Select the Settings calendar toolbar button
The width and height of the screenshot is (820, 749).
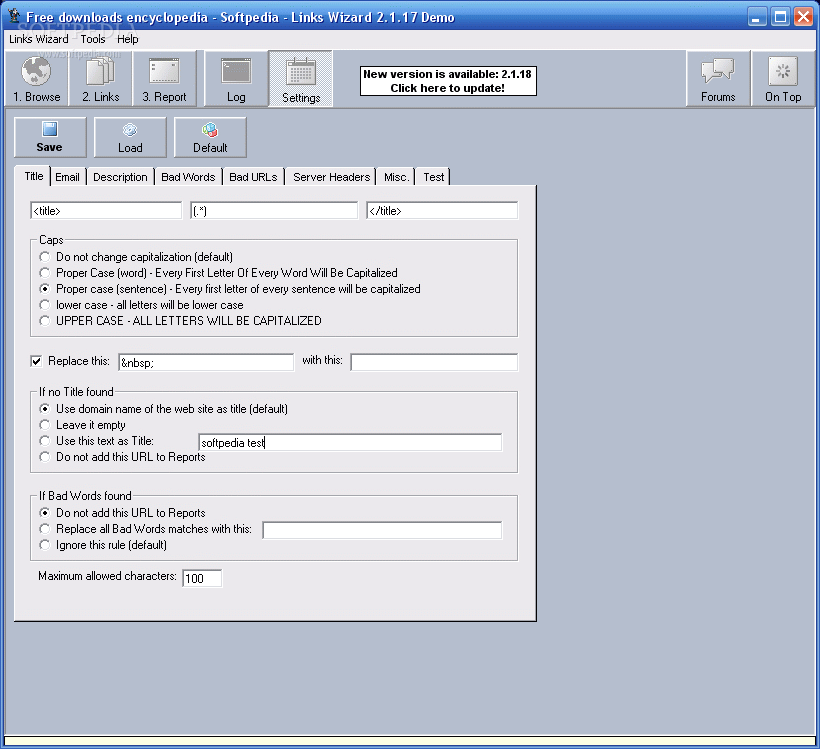[x=301, y=79]
